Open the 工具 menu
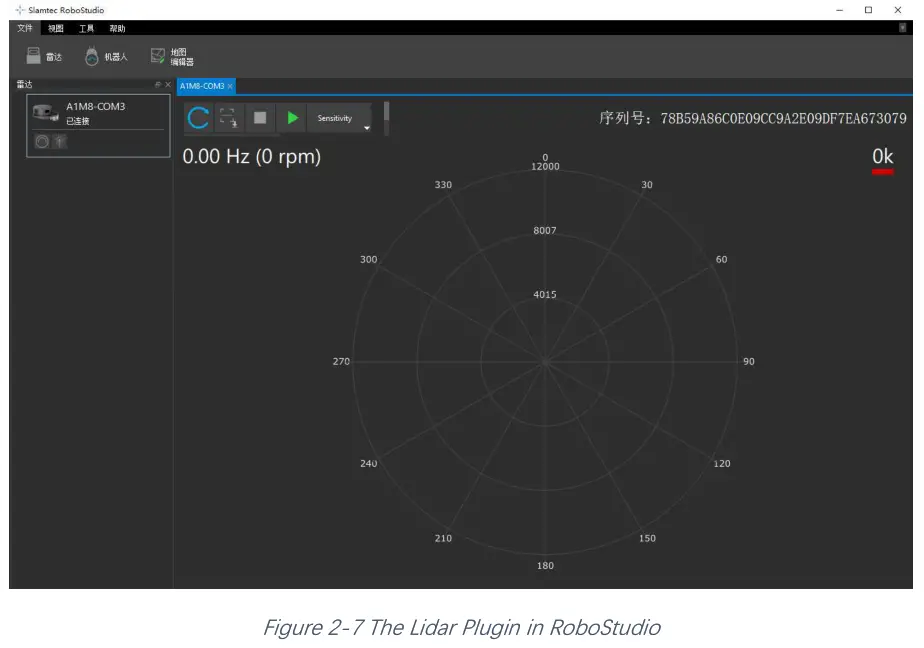 click(x=85, y=27)
